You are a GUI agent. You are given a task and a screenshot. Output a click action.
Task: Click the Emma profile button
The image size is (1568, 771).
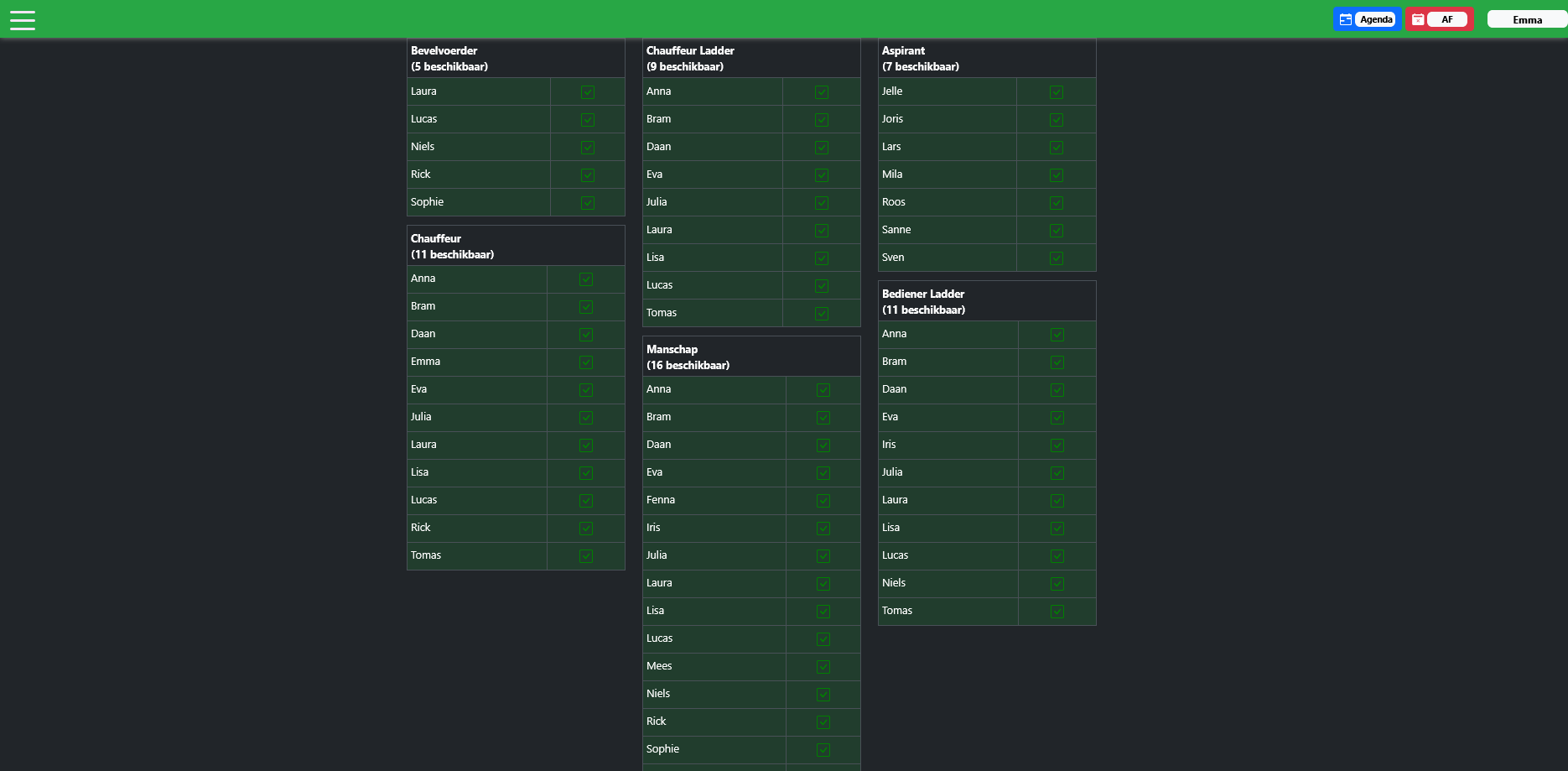[x=1527, y=18]
